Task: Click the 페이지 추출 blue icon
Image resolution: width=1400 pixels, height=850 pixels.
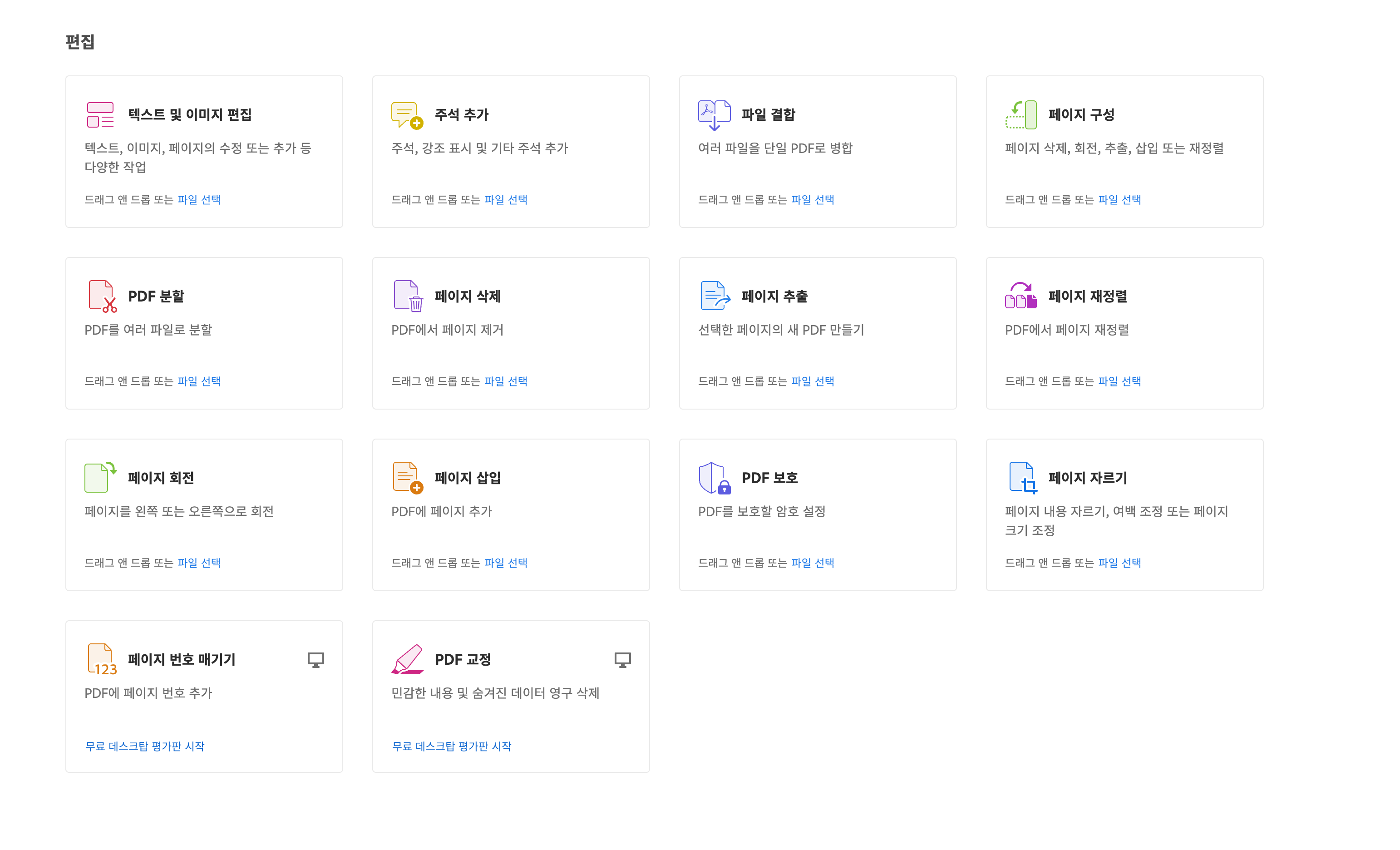Action: coord(714,296)
